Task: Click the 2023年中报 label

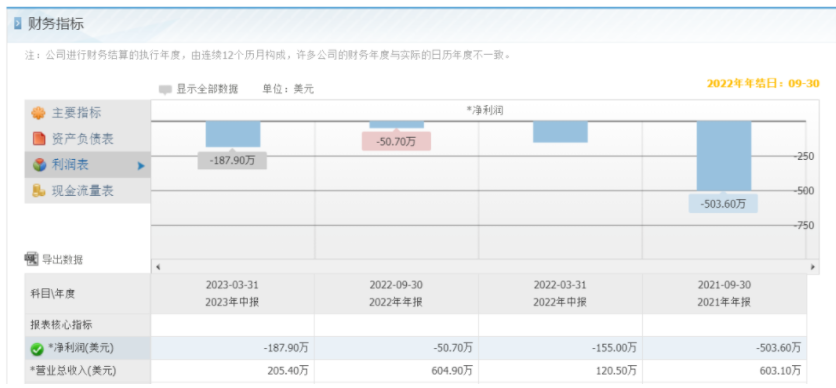Action: (232, 302)
